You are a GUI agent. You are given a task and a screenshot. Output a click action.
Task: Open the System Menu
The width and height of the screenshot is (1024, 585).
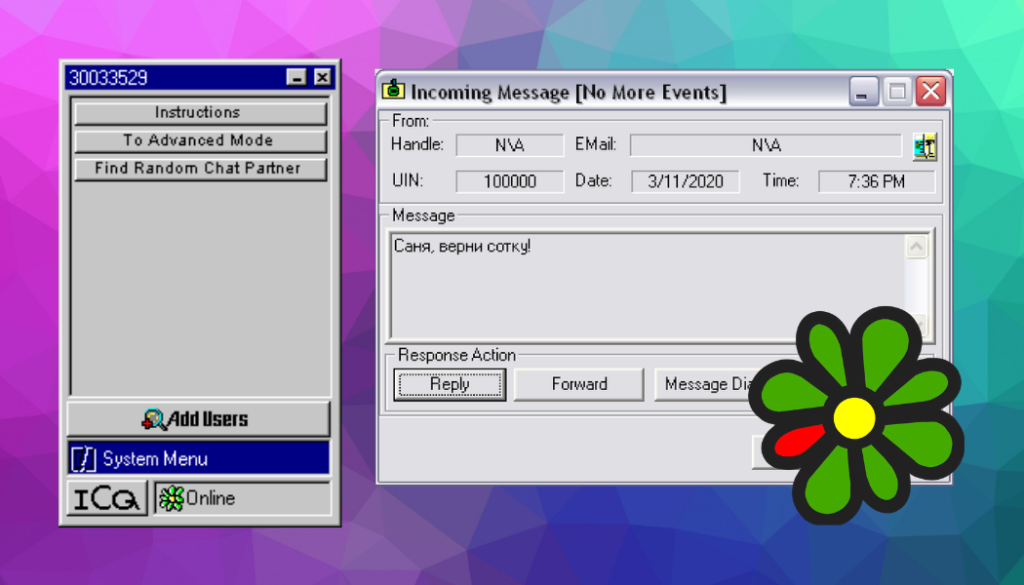pyautogui.click(x=199, y=458)
